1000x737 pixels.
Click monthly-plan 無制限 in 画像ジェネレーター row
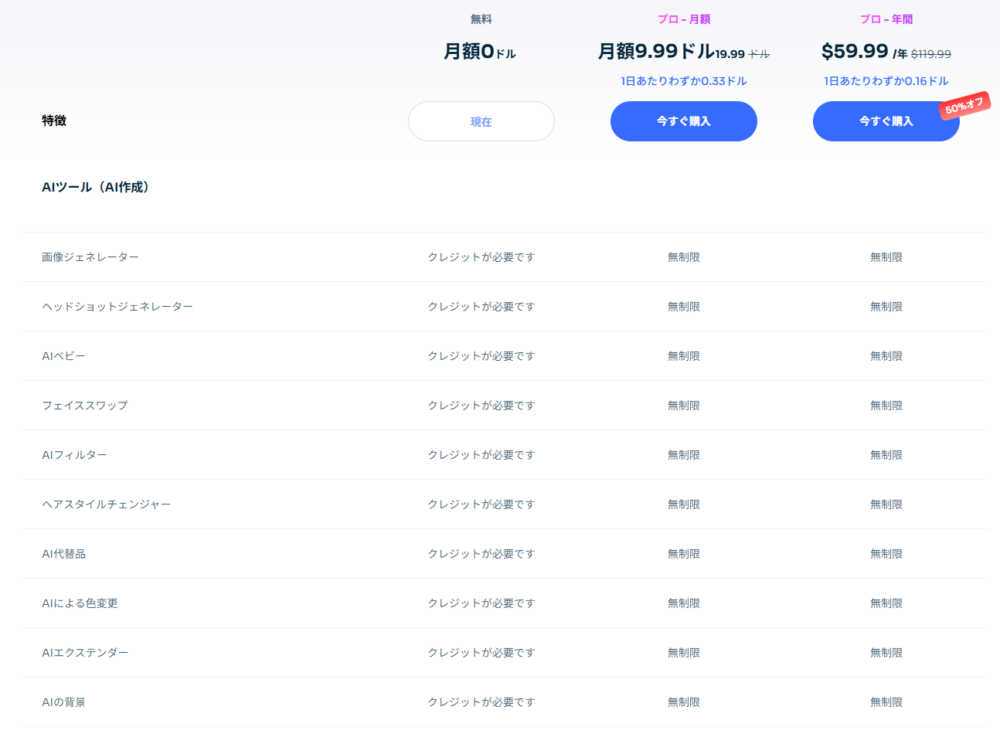[x=684, y=257]
